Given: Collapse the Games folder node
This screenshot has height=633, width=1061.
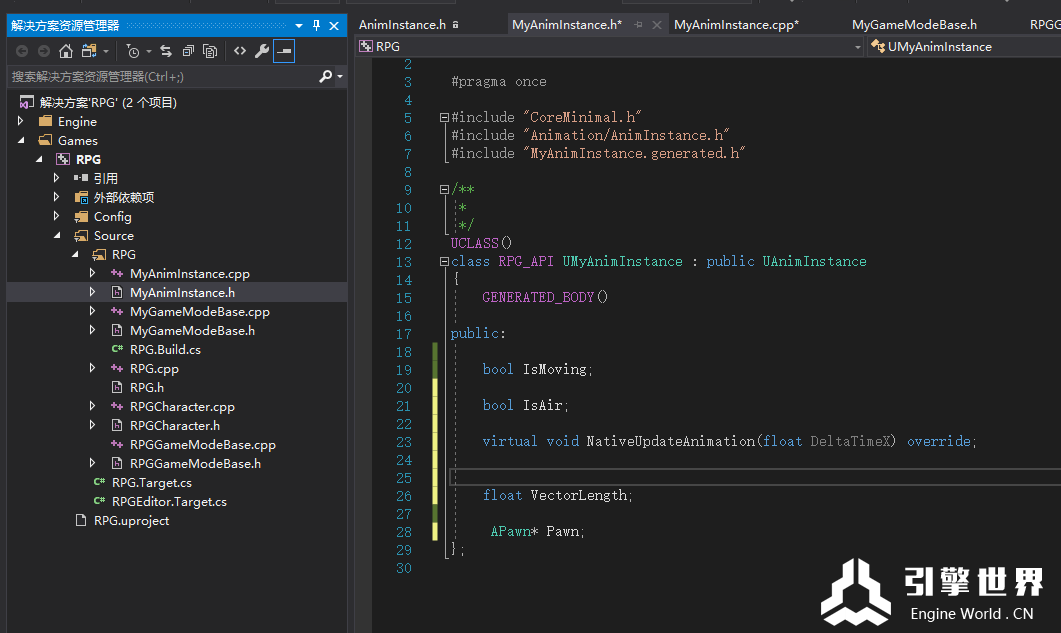Looking at the screenshot, I should 21,140.
